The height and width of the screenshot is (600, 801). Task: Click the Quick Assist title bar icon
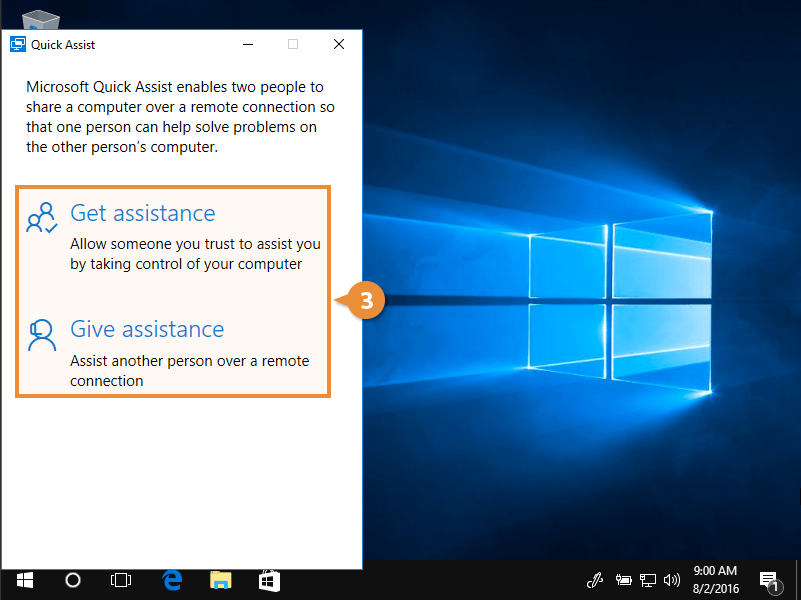tap(18, 44)
